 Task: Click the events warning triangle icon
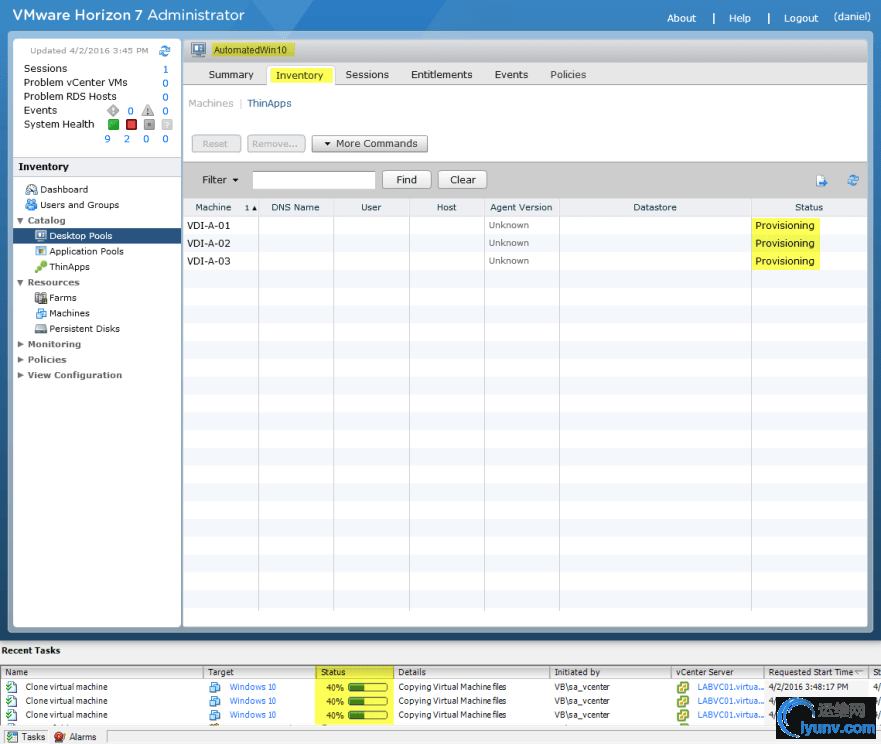pos(148,110)
